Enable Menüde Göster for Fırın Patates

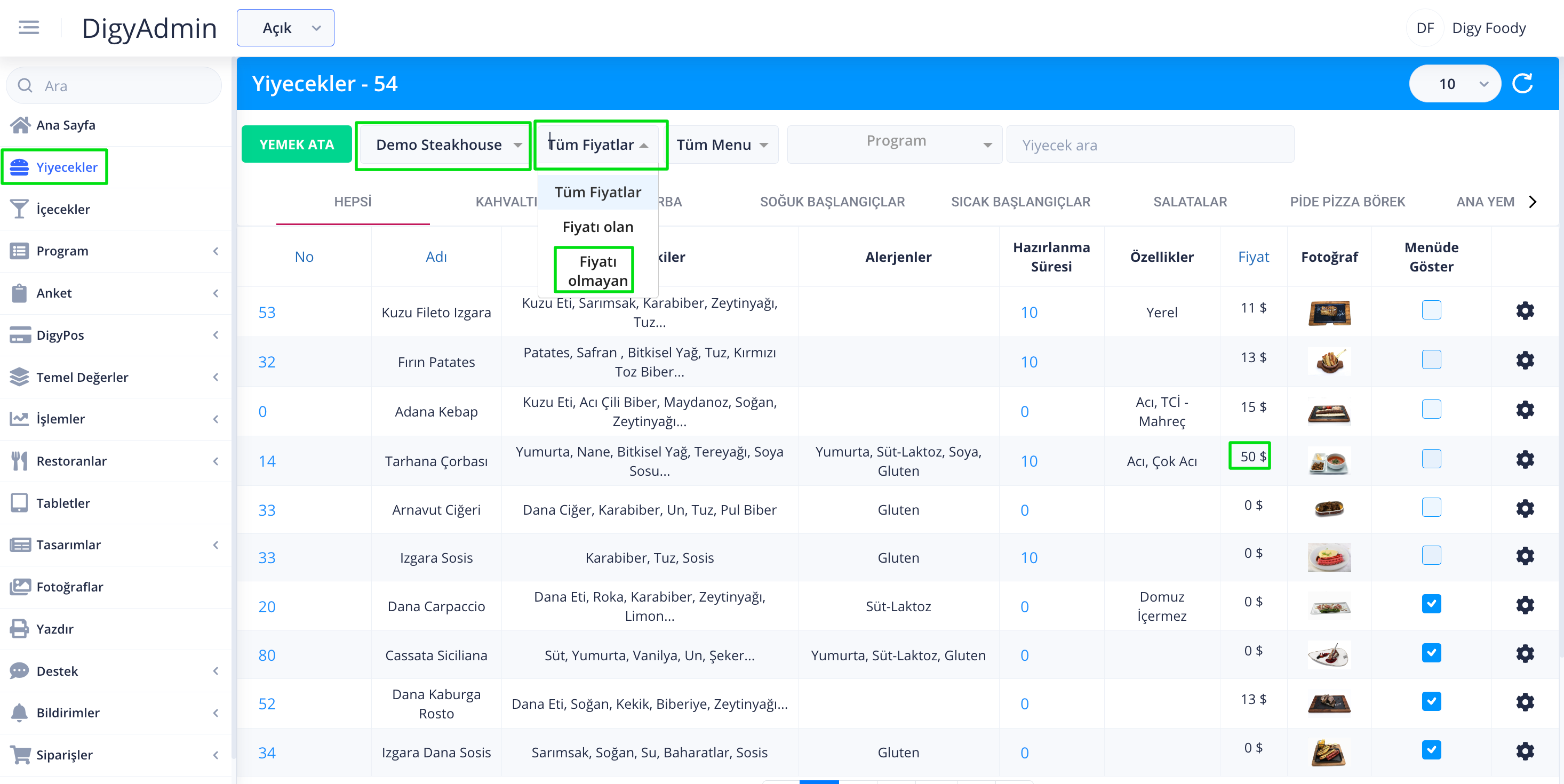pos(1431,361)
